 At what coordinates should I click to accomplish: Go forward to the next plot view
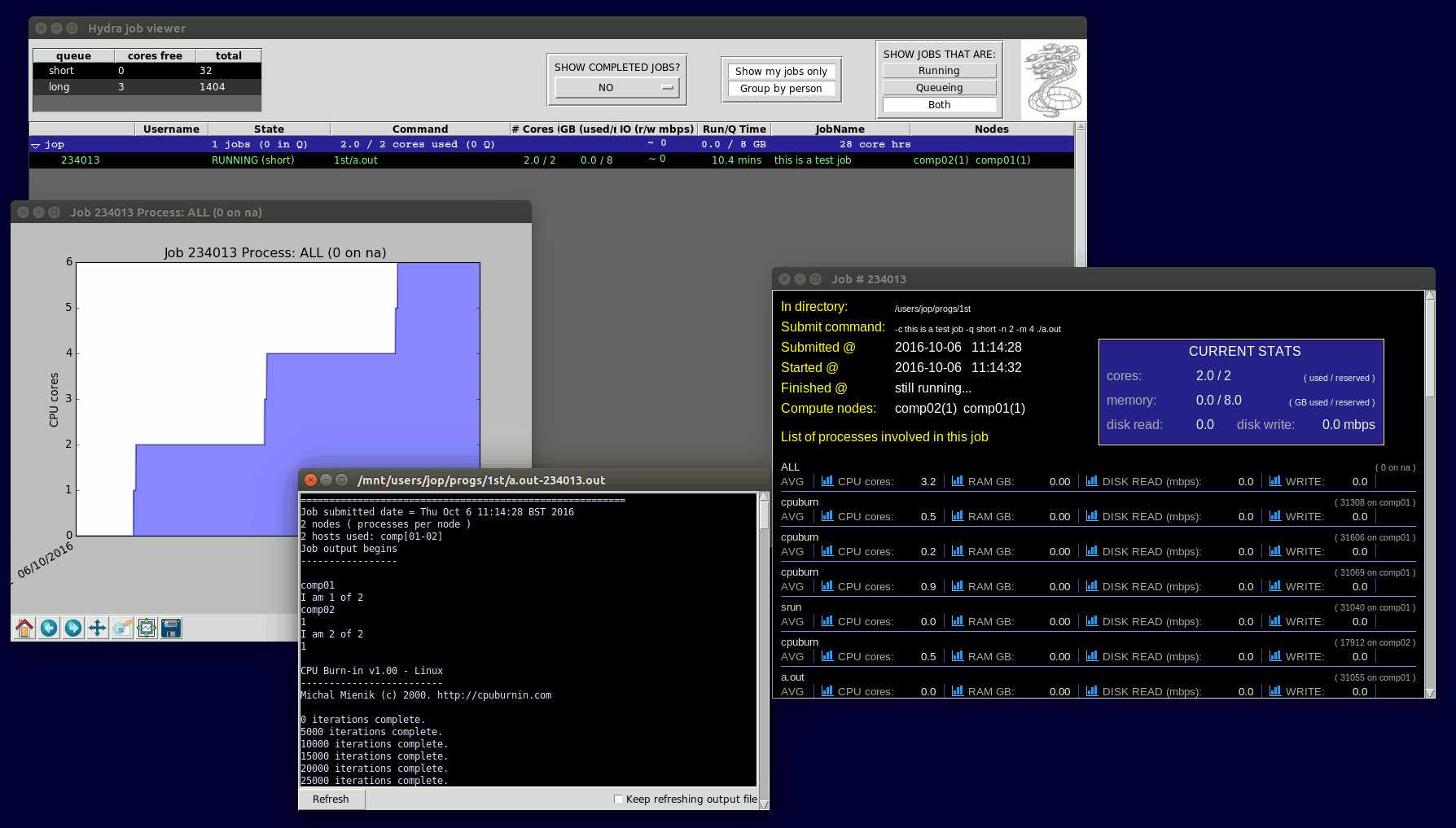[73, 628]
